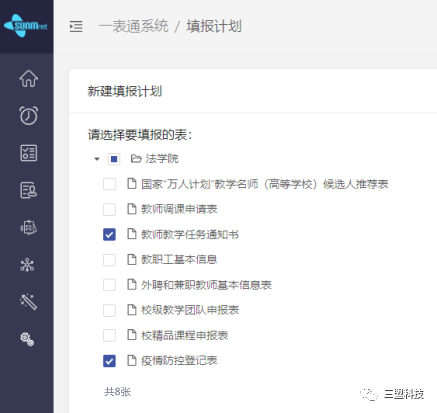Click the 法学院 folder icon
The height and width of the screenshot is (413, 437).
[136, 158]
